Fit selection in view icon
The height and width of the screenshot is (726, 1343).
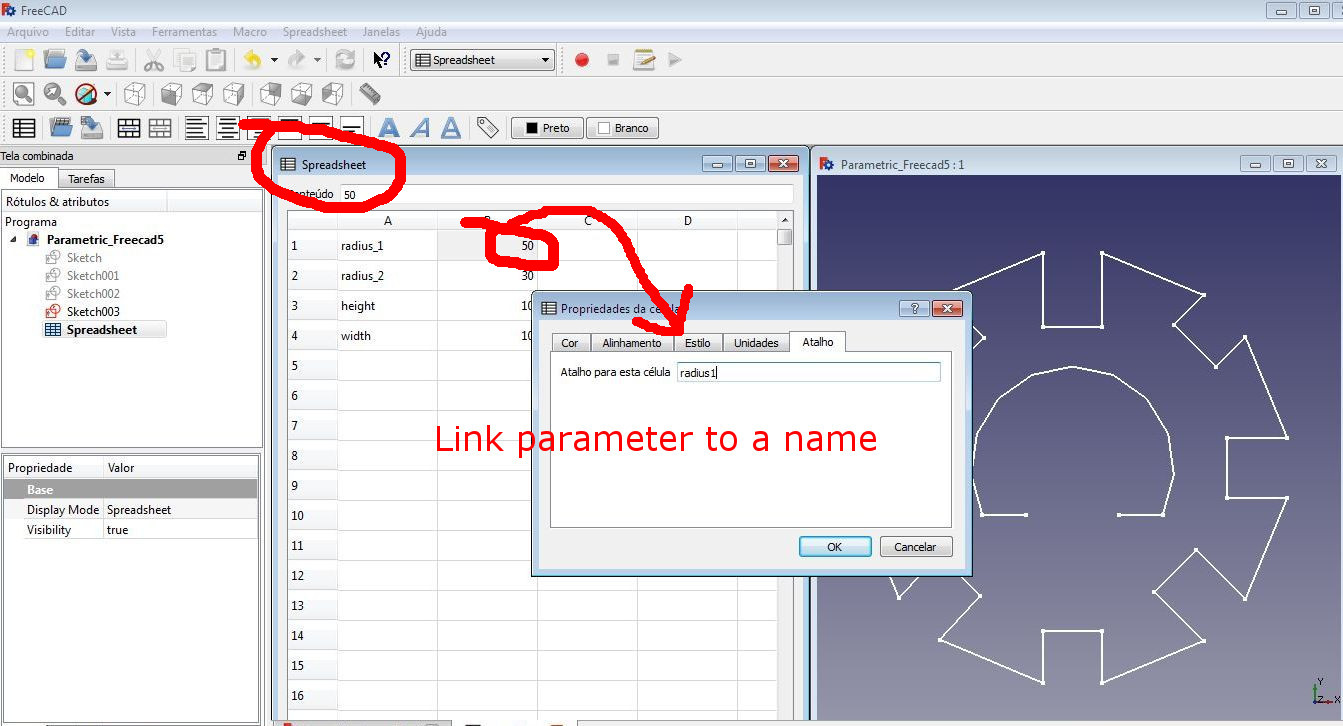[x=54, y=94]
